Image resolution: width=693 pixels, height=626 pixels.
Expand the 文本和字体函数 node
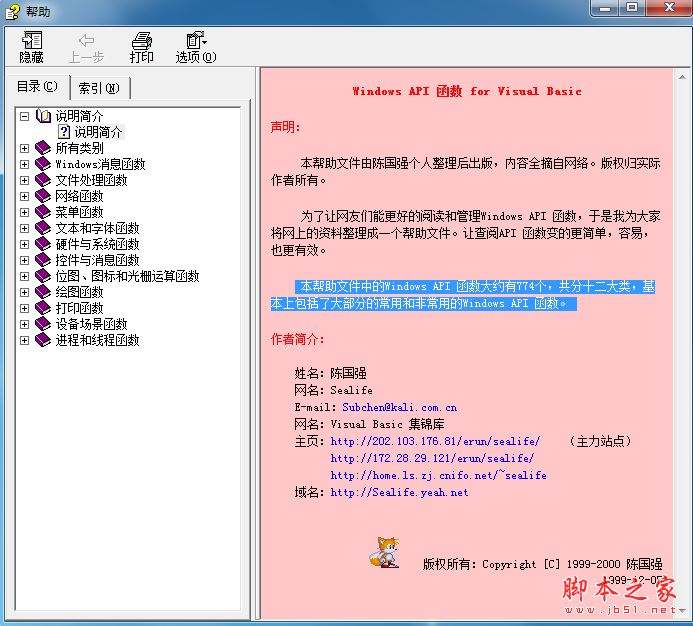[24, 228]
